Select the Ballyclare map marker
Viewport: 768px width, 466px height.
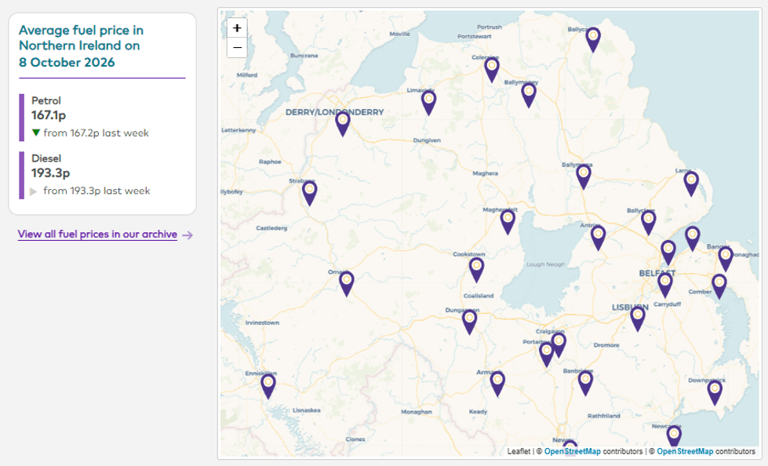[648, 222]
